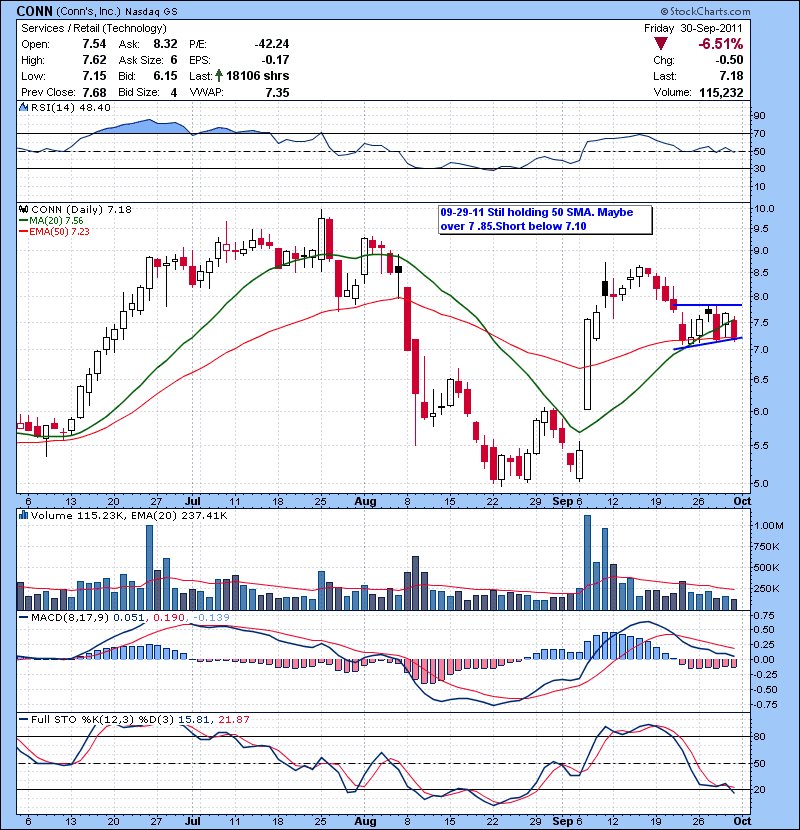Screen dimensions: 800x830
Task: Click the MACD 0.75 axis label
Action: (x=763, y=615)
